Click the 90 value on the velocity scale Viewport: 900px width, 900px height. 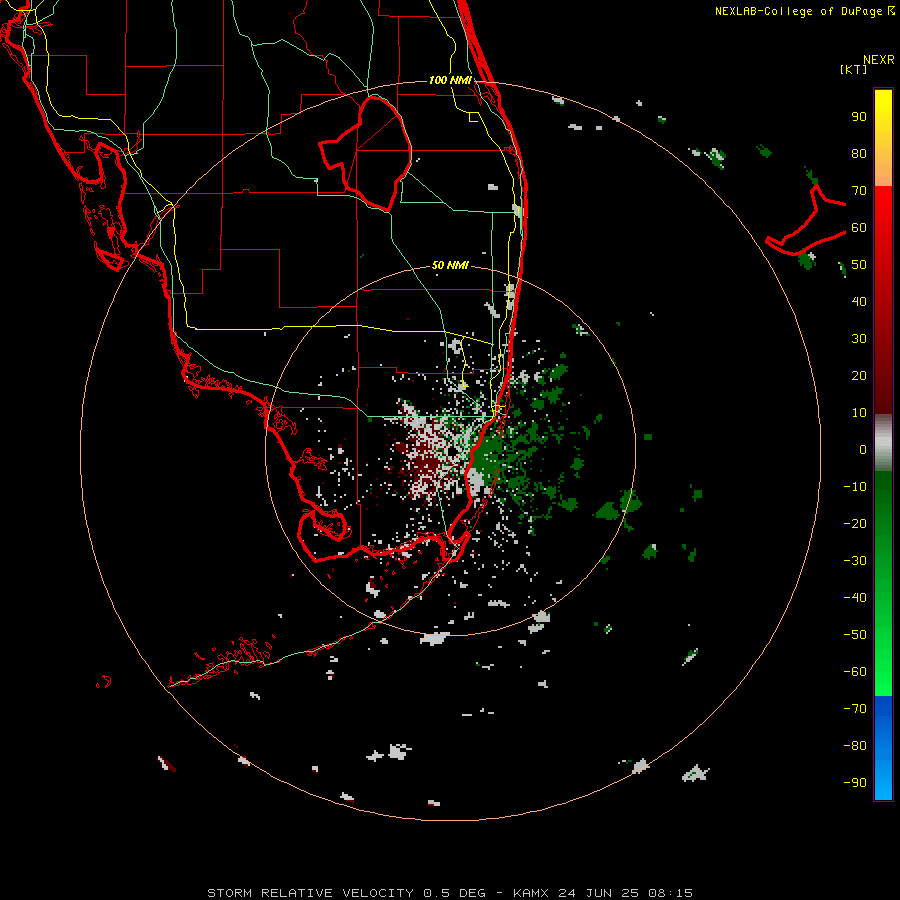[x=859, y=117]
